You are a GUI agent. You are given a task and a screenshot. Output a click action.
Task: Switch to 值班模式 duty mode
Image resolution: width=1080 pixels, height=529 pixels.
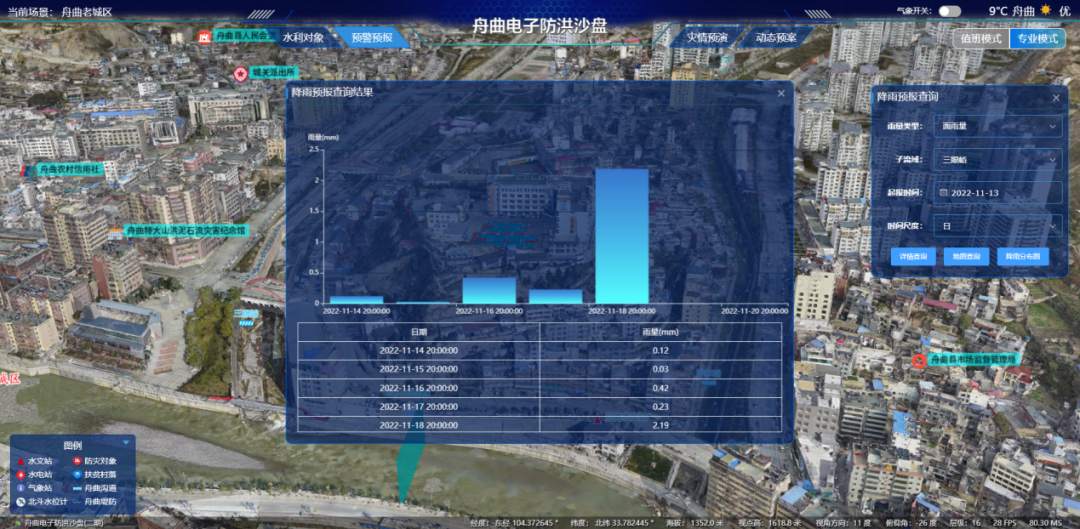(980, 39)
